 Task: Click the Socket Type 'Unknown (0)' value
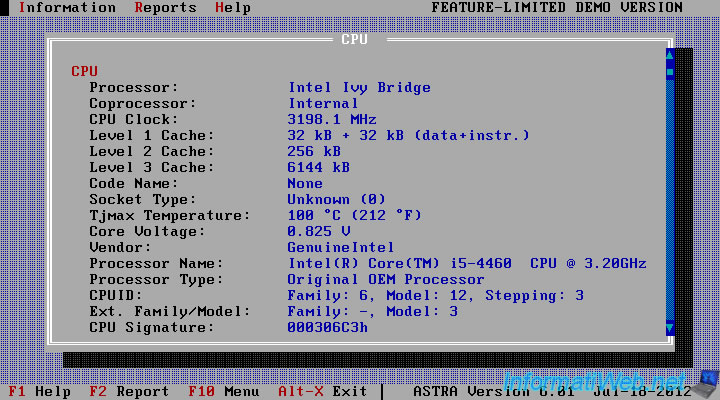[337, 199]
